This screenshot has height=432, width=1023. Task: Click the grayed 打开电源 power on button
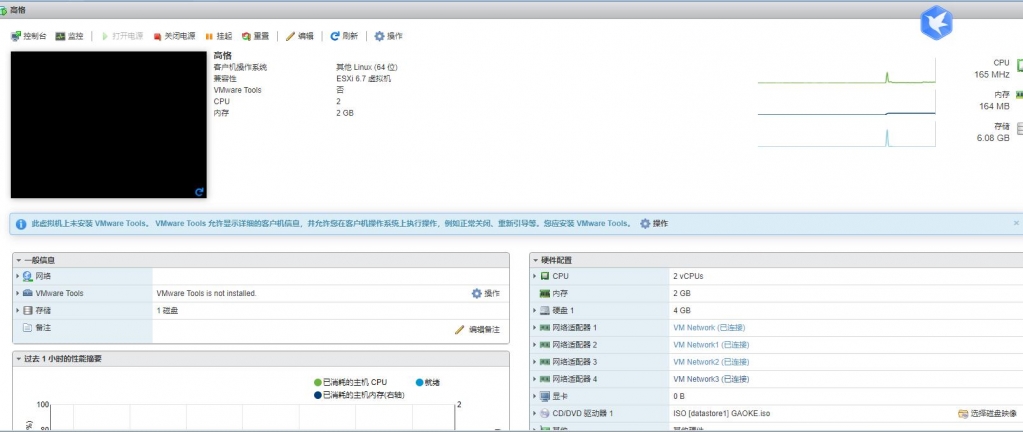(x=122, y=37)
